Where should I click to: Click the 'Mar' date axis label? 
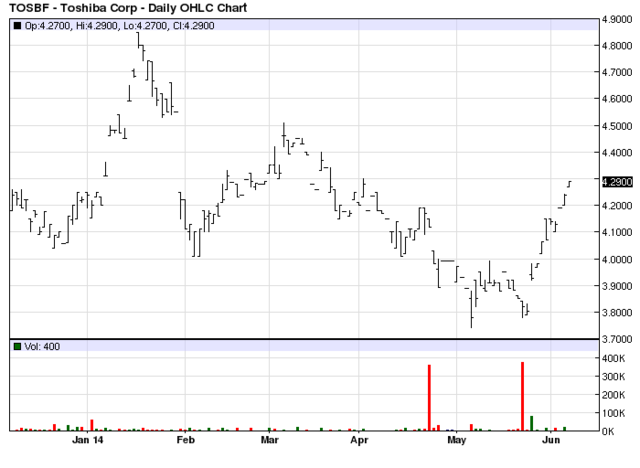pos(269,440)
